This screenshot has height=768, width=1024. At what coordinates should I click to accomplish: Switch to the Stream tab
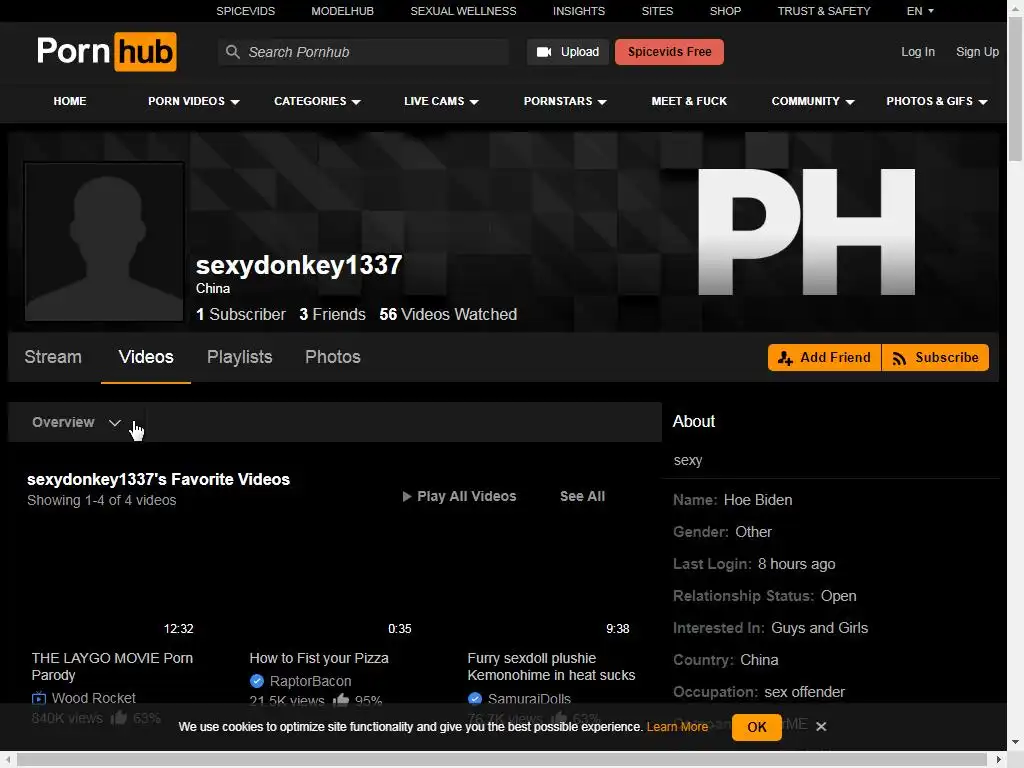[x=53, y=357]
